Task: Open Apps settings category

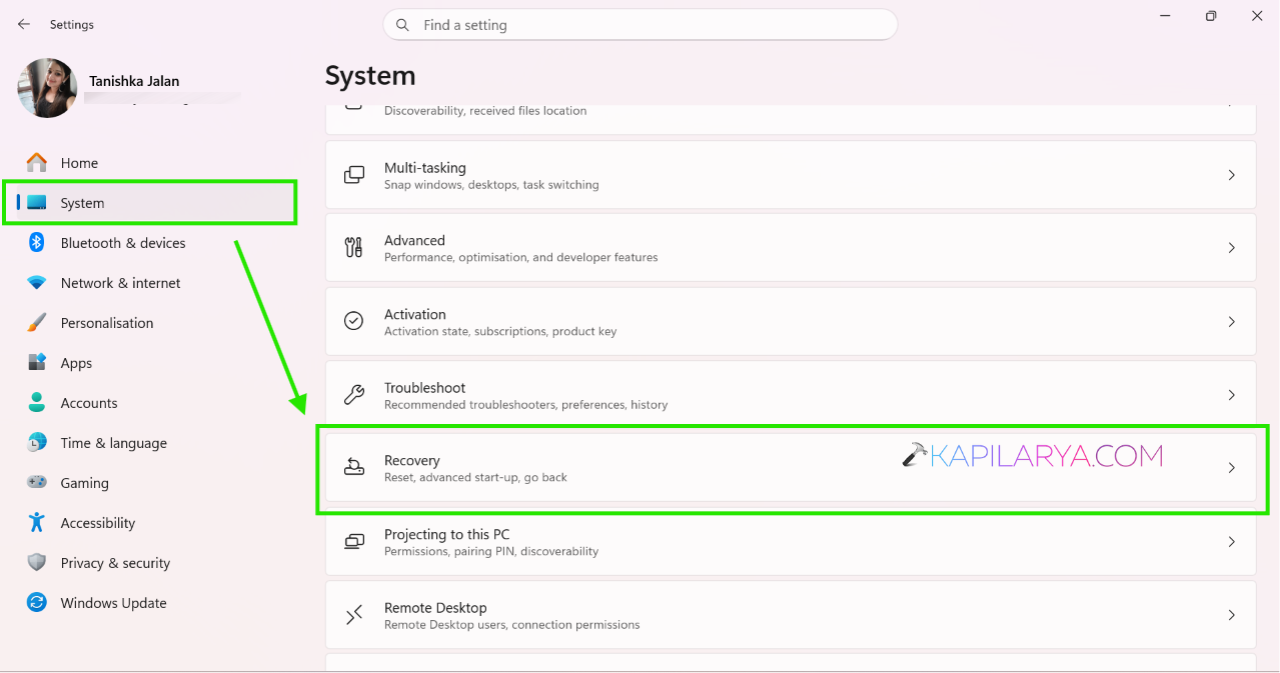Action: pyautogui.click(x=76, y=363)
